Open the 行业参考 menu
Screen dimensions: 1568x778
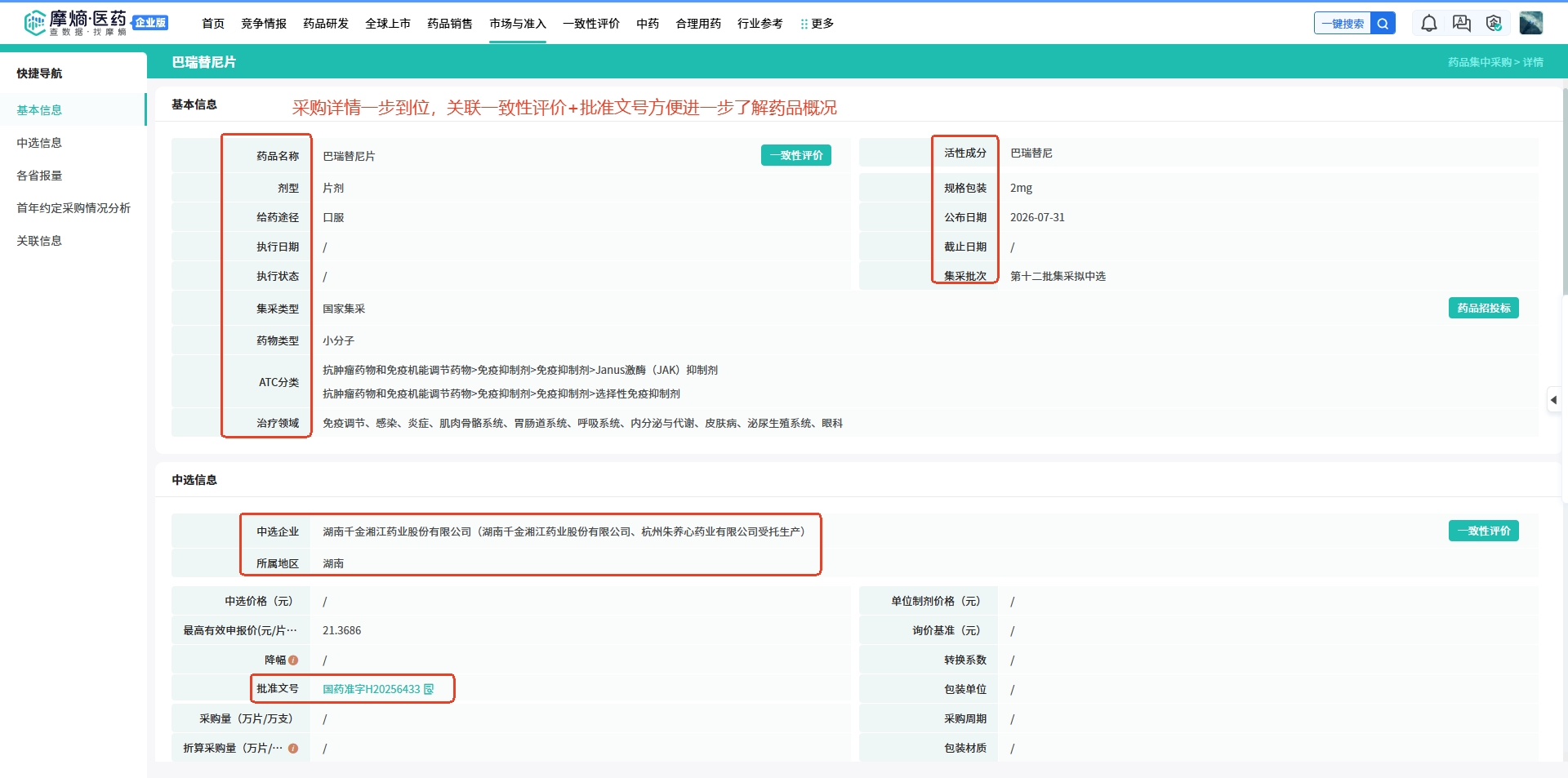760,24
